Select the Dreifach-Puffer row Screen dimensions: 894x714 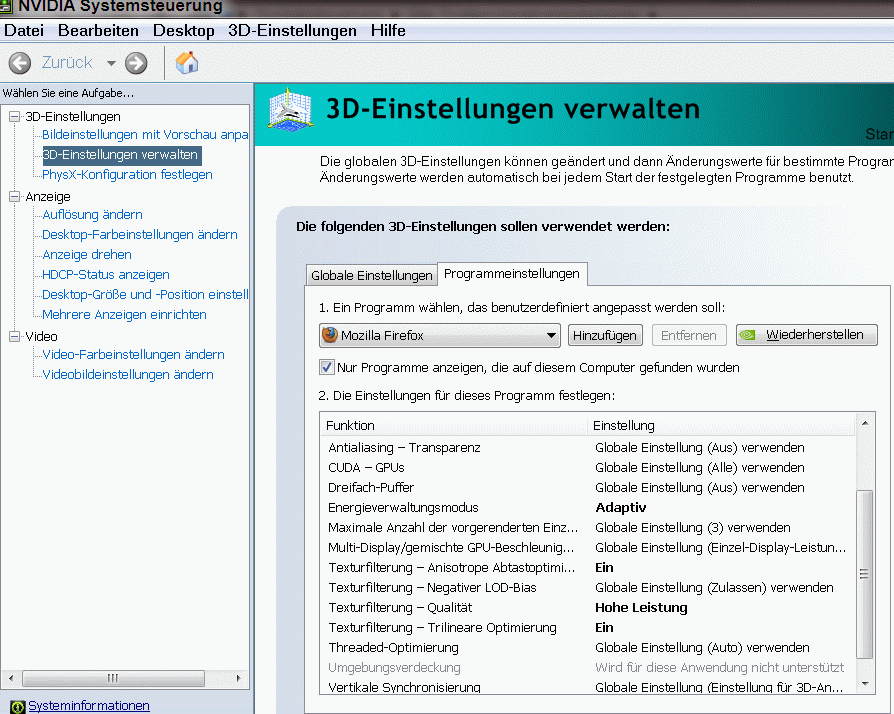[587, 488]
